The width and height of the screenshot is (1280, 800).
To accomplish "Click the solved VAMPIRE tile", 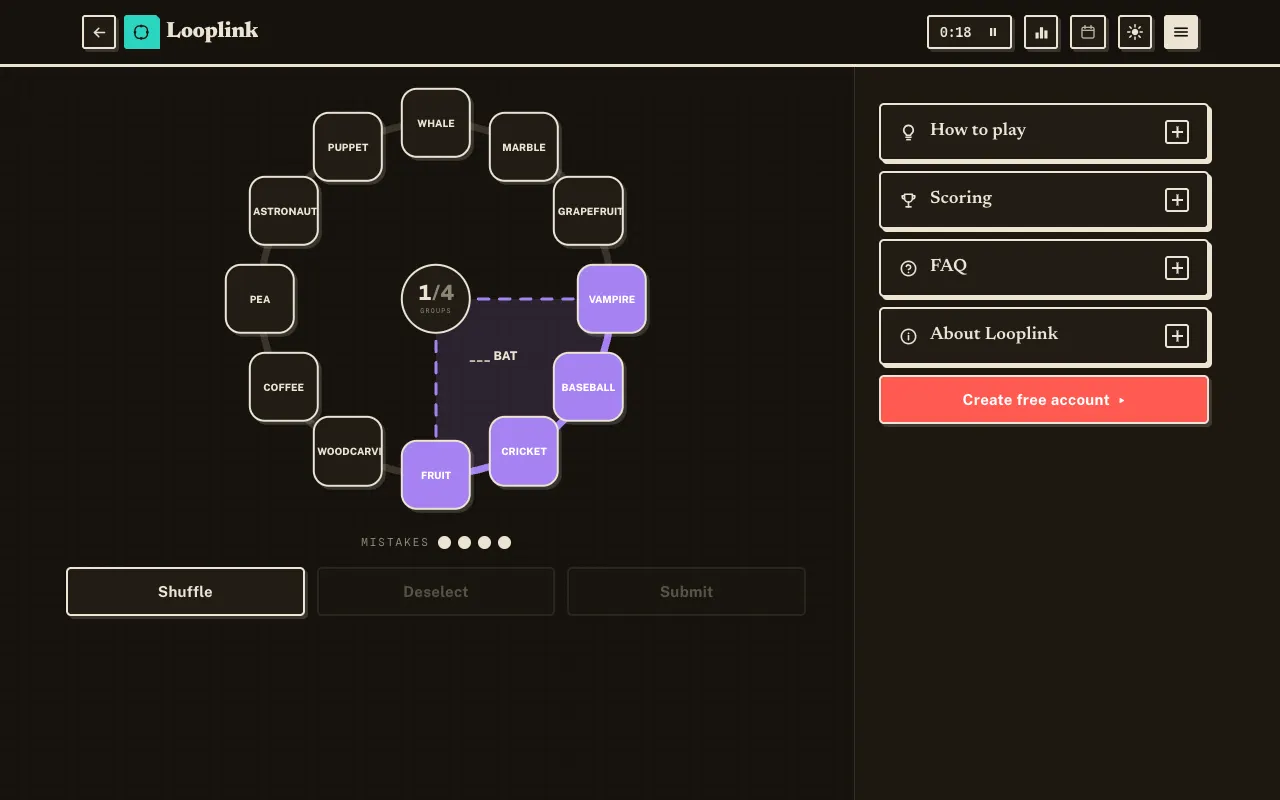I will coord(612,299).
